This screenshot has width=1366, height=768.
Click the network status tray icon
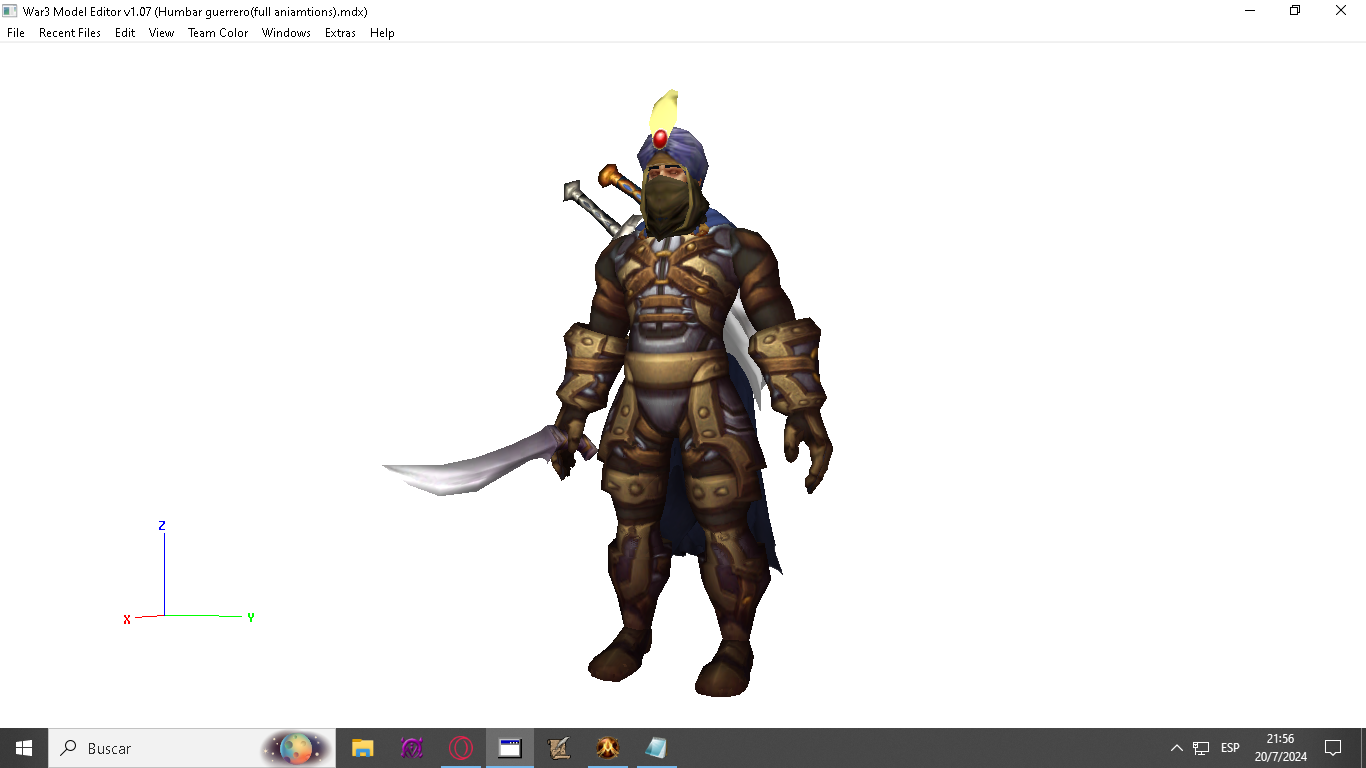1201,748
